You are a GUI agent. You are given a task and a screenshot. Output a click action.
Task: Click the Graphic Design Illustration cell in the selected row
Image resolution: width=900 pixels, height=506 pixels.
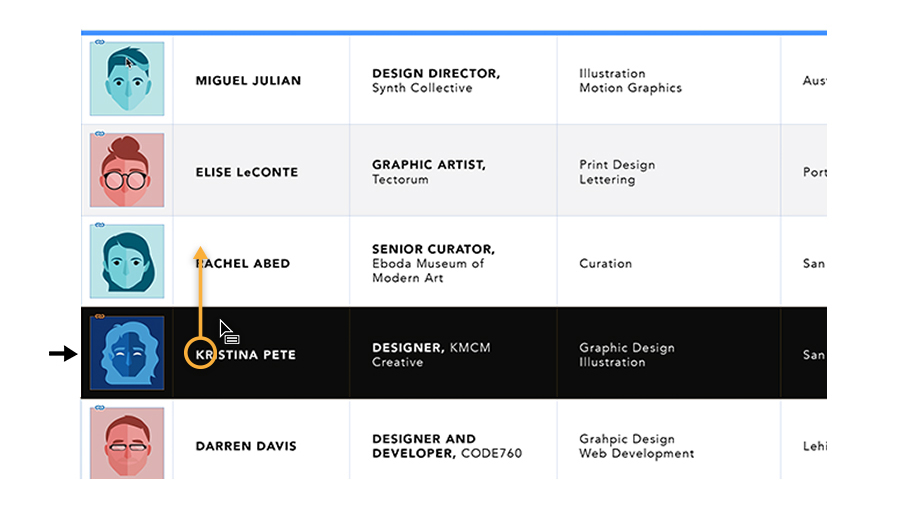(x=627, y=355)
